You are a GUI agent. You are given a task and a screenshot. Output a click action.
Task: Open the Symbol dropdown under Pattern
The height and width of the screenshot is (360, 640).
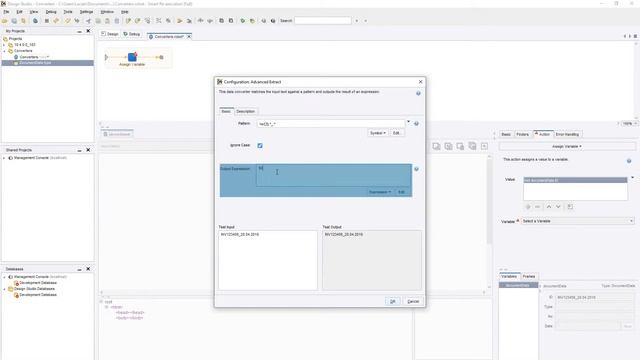click(378, 133)
